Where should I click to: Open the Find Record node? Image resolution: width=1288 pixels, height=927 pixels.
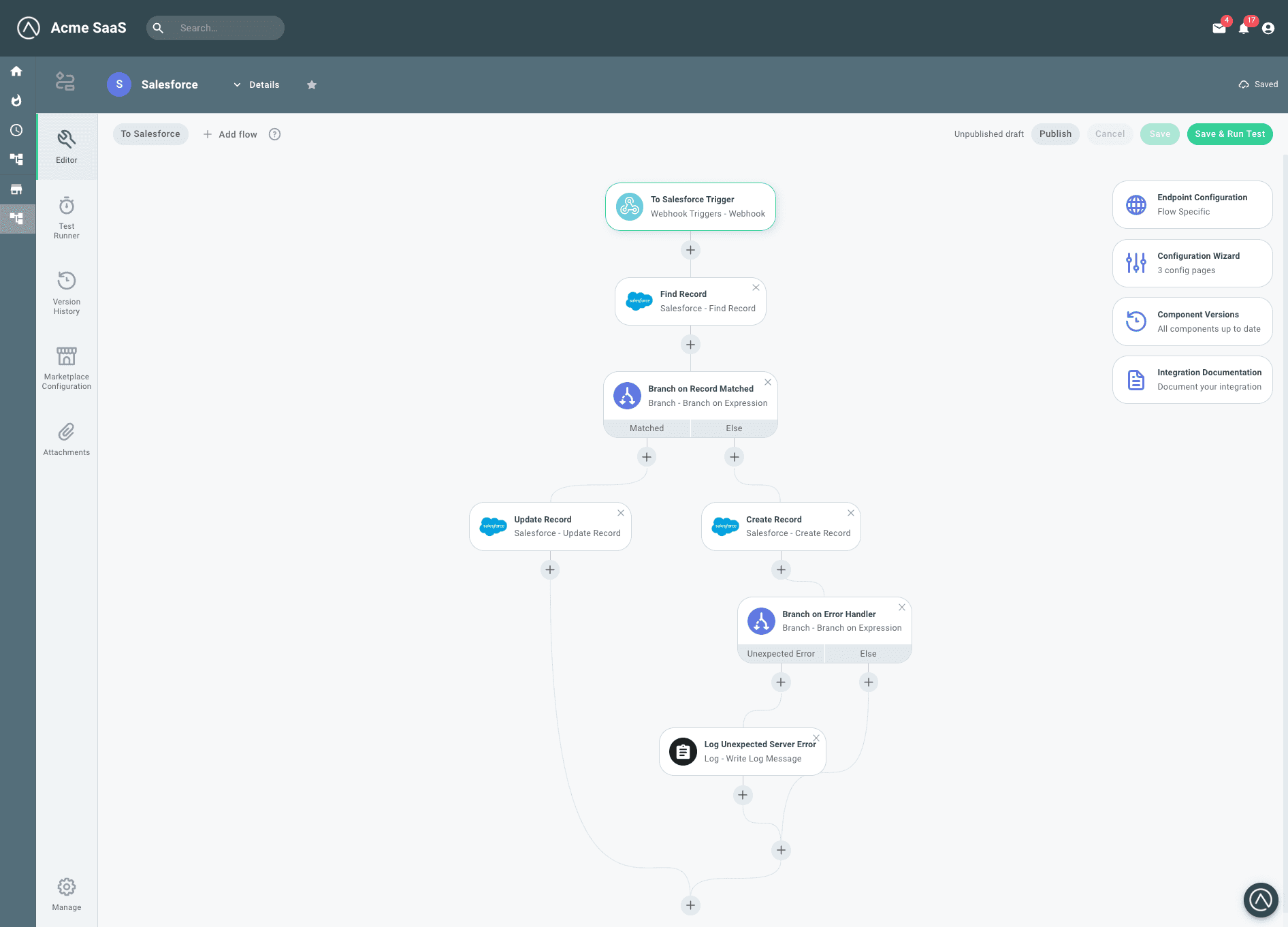click(690, 301)
